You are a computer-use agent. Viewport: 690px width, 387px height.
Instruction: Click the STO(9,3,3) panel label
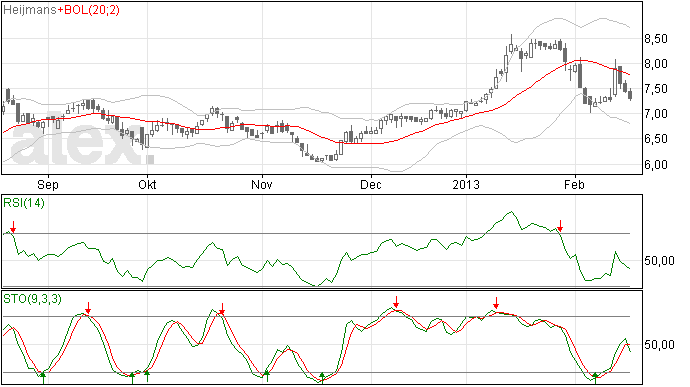coord(32,299)
